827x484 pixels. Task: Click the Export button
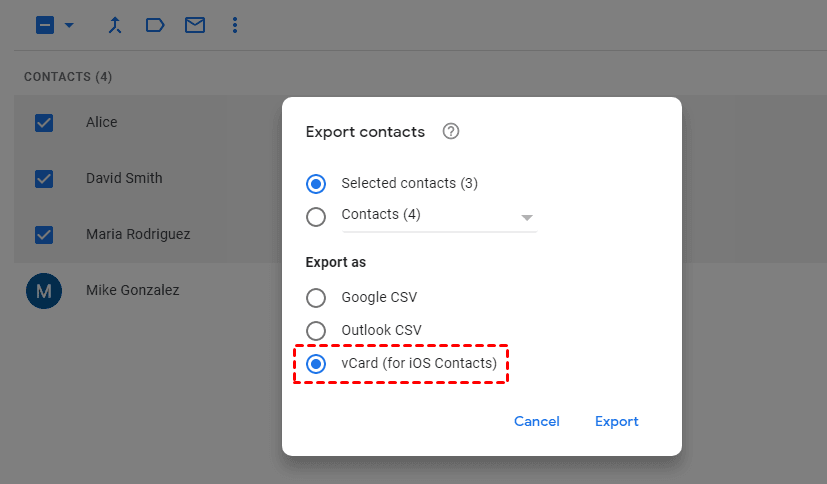tap(616, 422)
